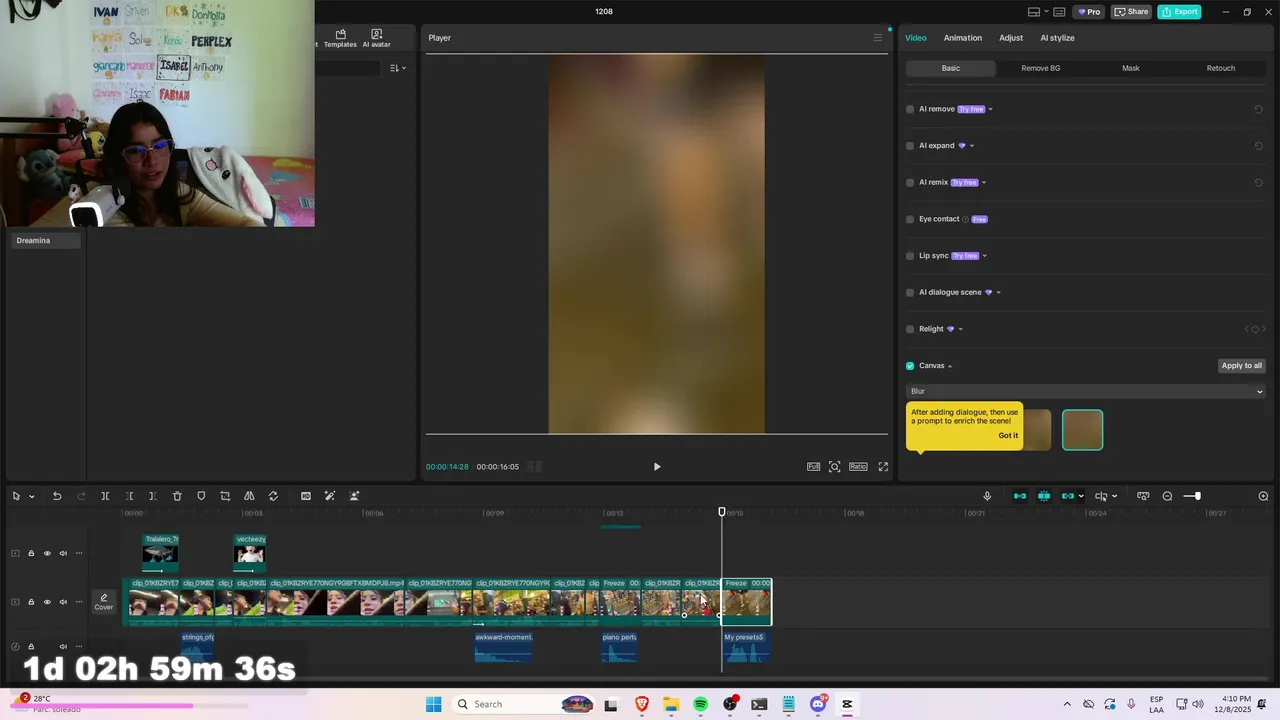Switch to the Animation tab
Screen dimensions: 1280x720
coord(963,38)
